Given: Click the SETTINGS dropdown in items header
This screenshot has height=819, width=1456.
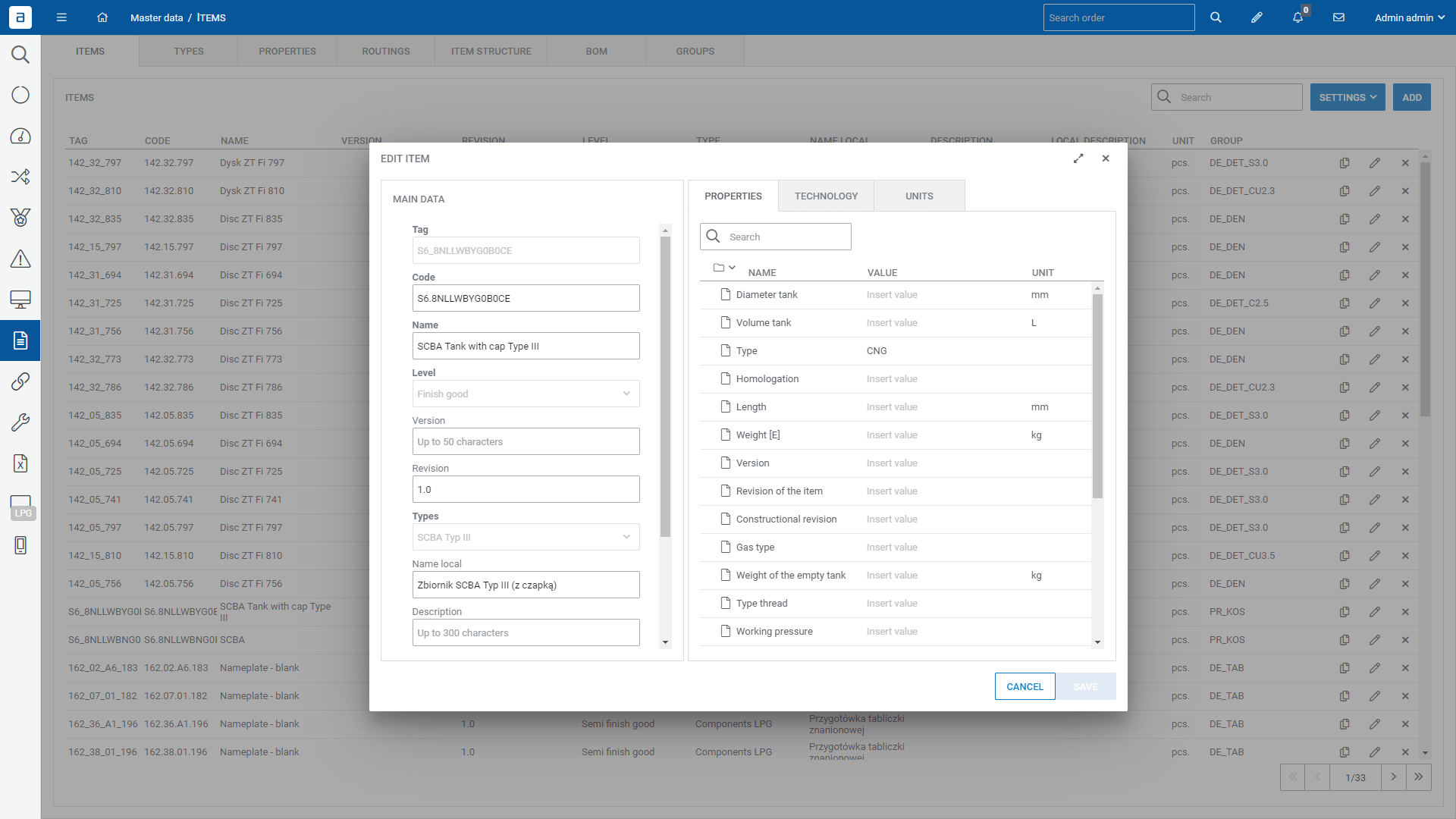Looking at the screenshot, I should [x=1347, y=97].
